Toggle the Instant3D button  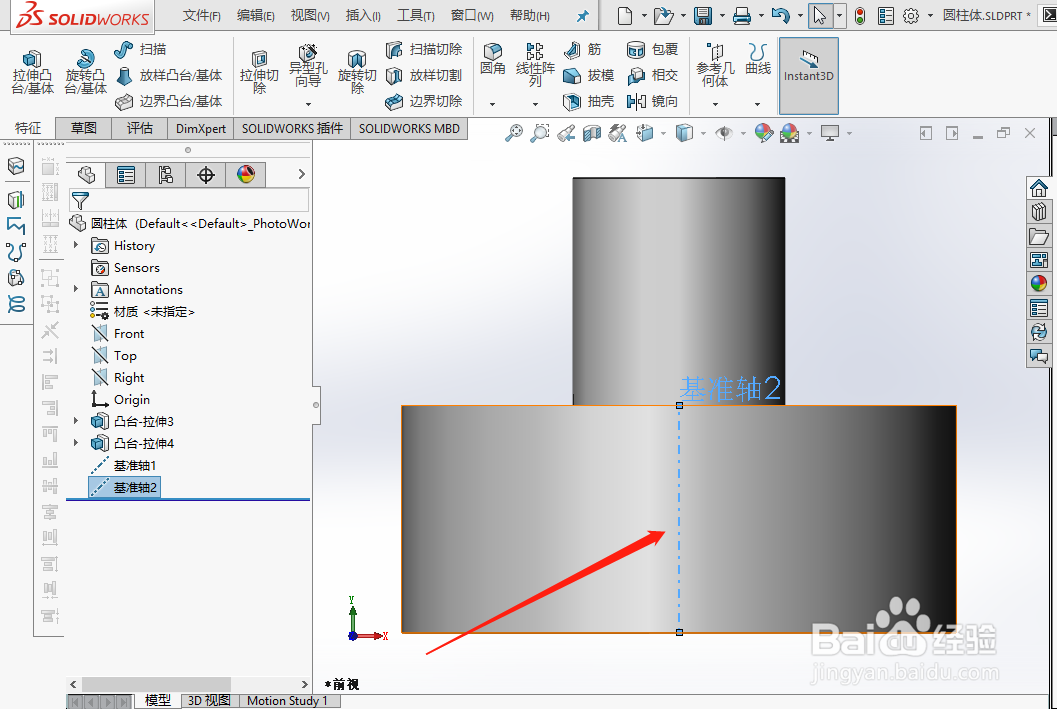pyautogui.click(x=808, y=75)
